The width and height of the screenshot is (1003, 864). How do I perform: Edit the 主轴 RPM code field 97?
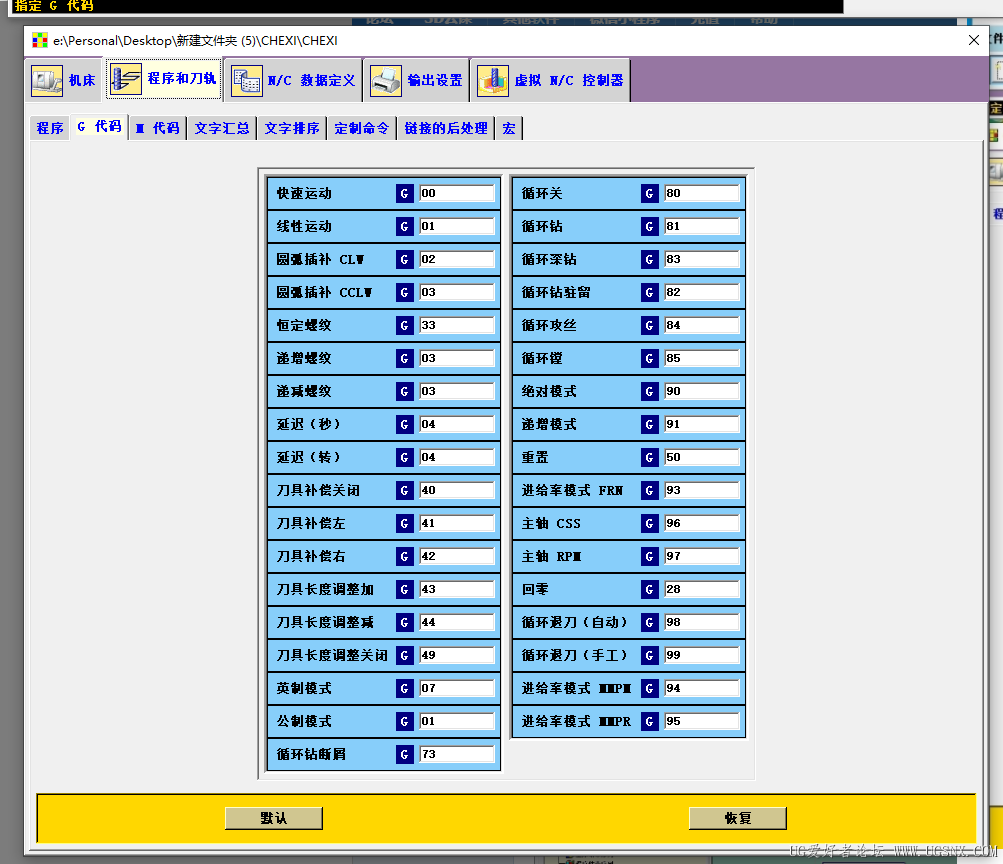pos(702,556)
